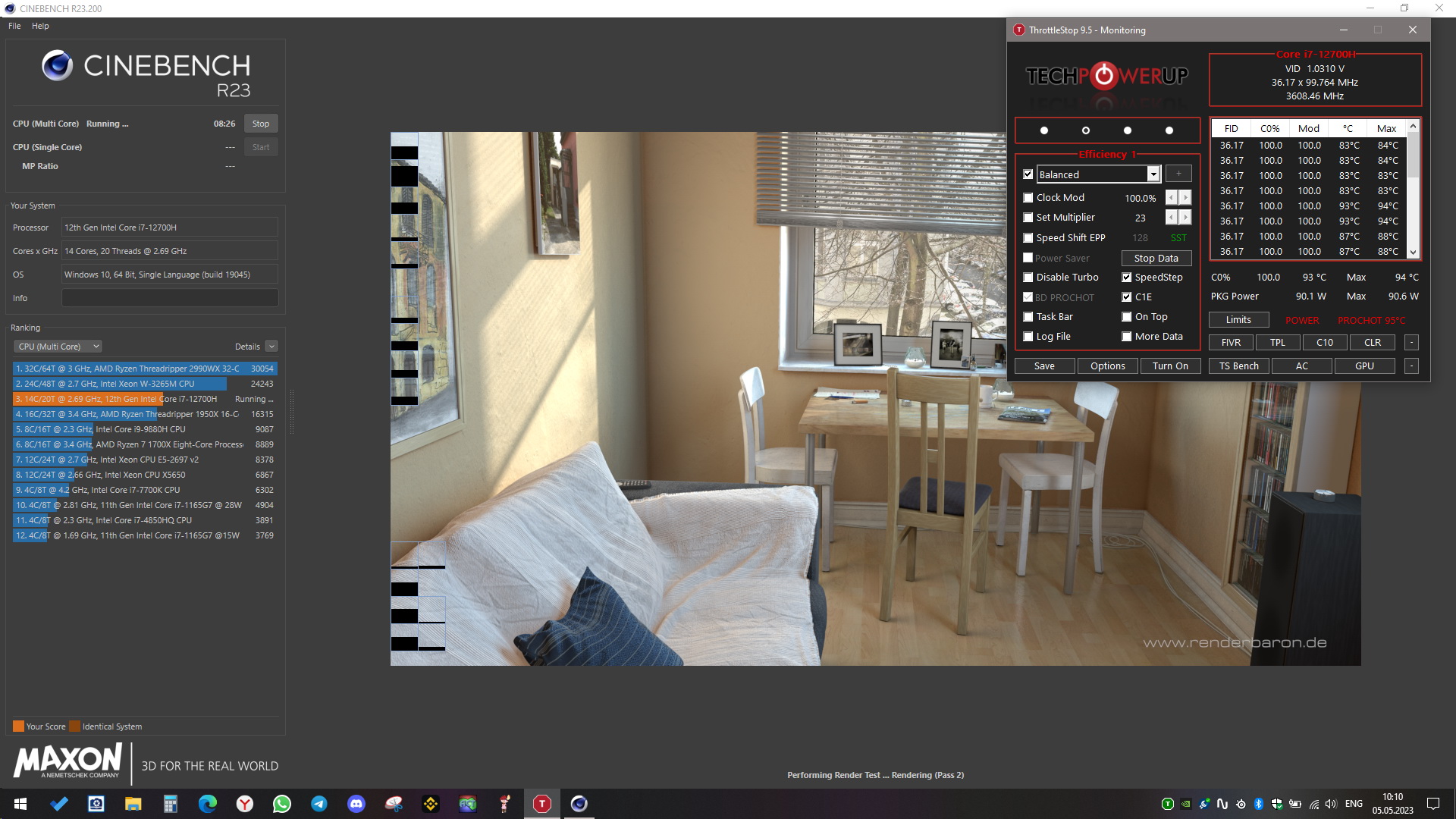Open Windows Security tray icon
The image size is (1456, 819).
click(1277, 804)
